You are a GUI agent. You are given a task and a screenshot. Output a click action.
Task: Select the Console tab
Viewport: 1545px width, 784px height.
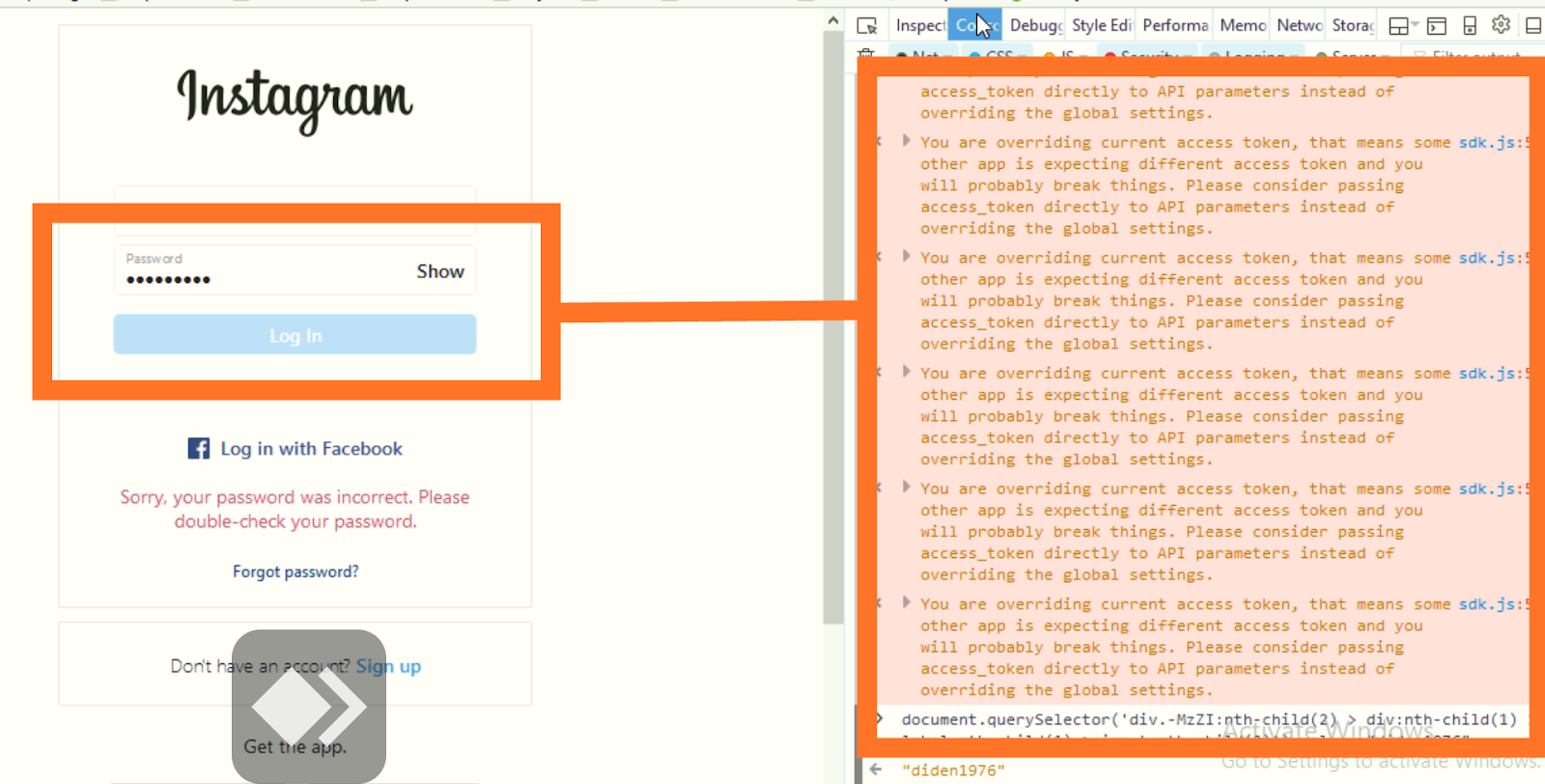975,25
